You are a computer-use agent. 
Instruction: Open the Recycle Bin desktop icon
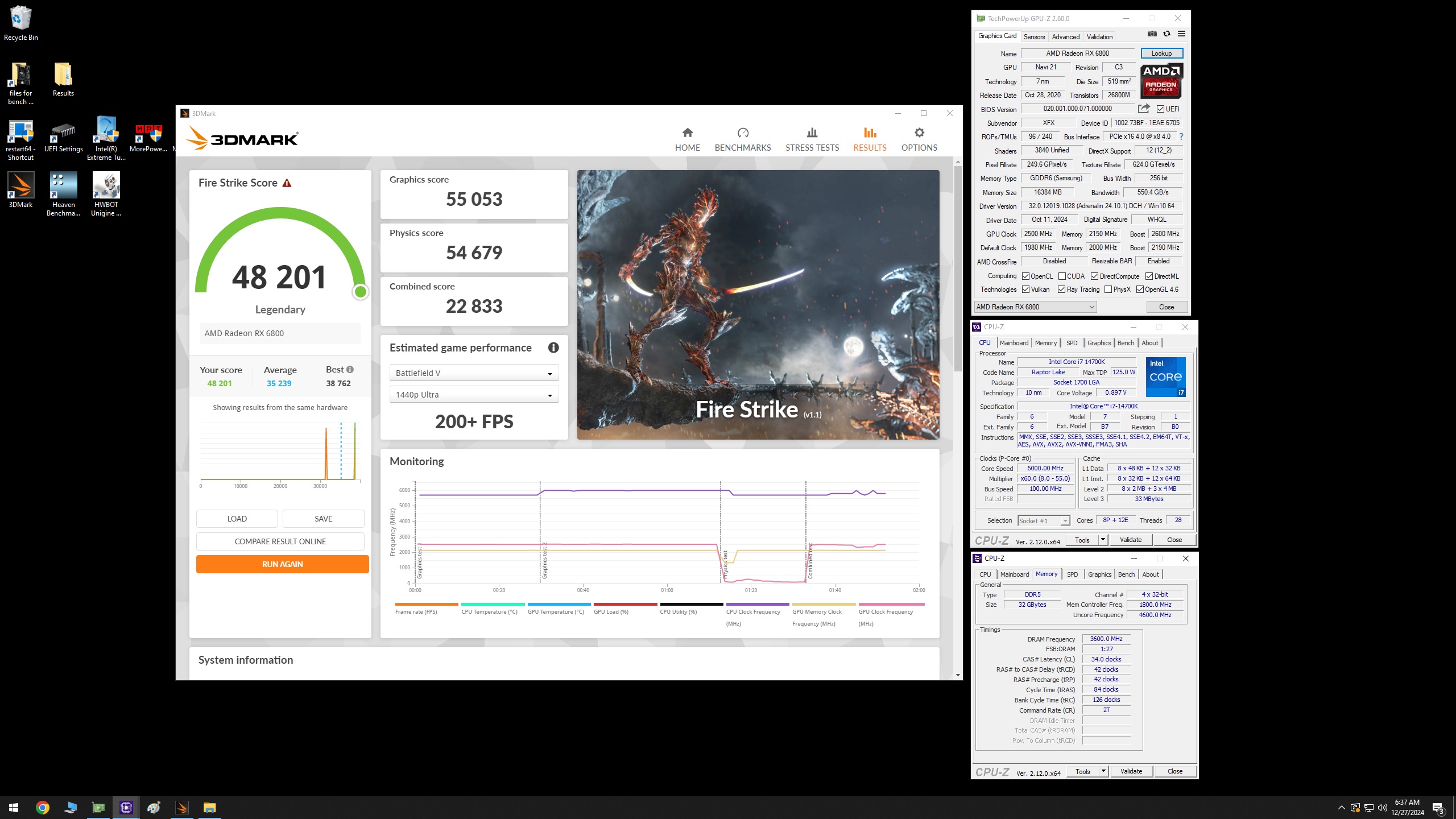point(21,24)
